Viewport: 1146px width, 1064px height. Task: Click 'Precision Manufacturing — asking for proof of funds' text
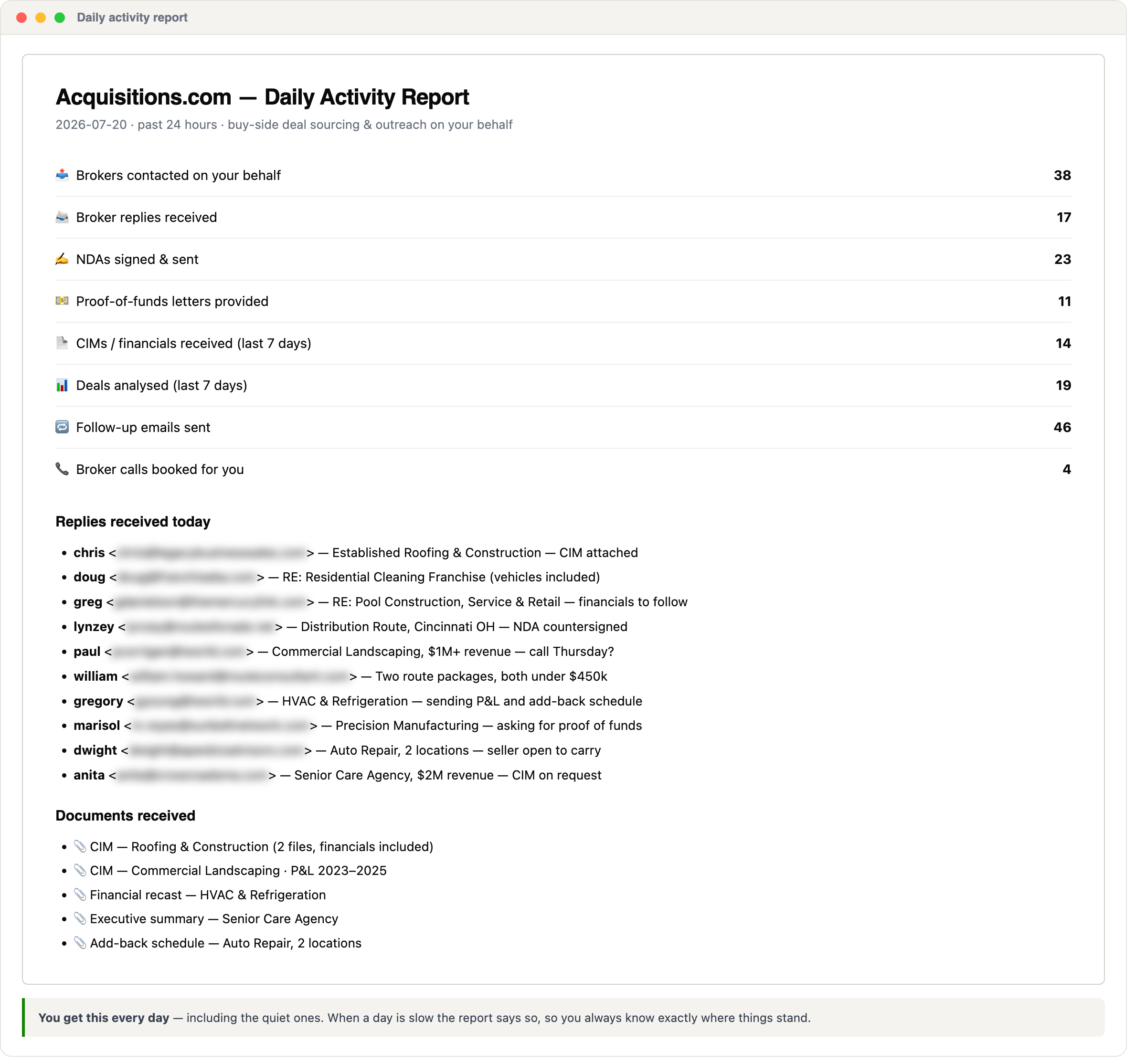489,726
